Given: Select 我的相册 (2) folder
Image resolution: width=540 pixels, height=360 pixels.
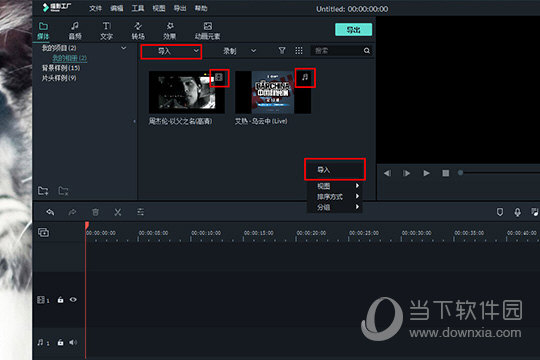Looking at the screenshot, I should pos(70,58).
